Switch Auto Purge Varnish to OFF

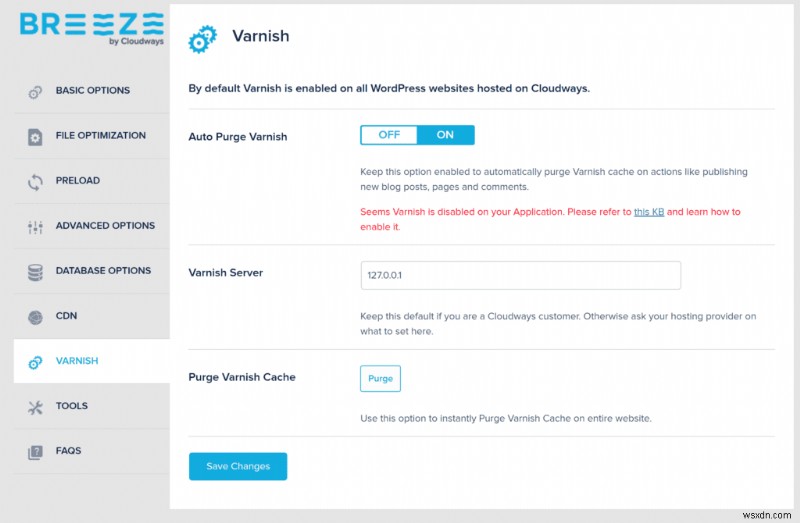(x=389, y=135)
